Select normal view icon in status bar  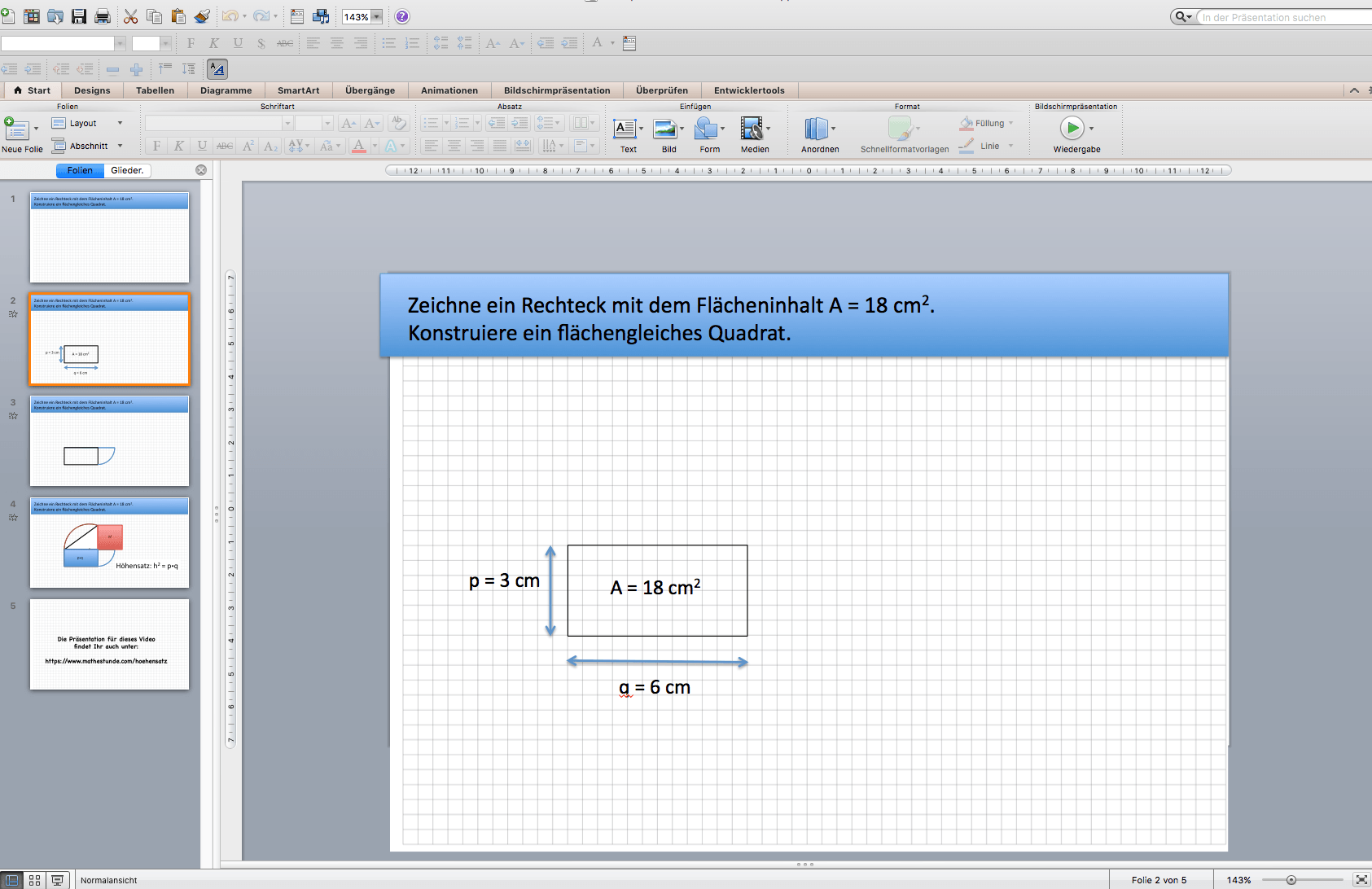click(x=11, y=880)
